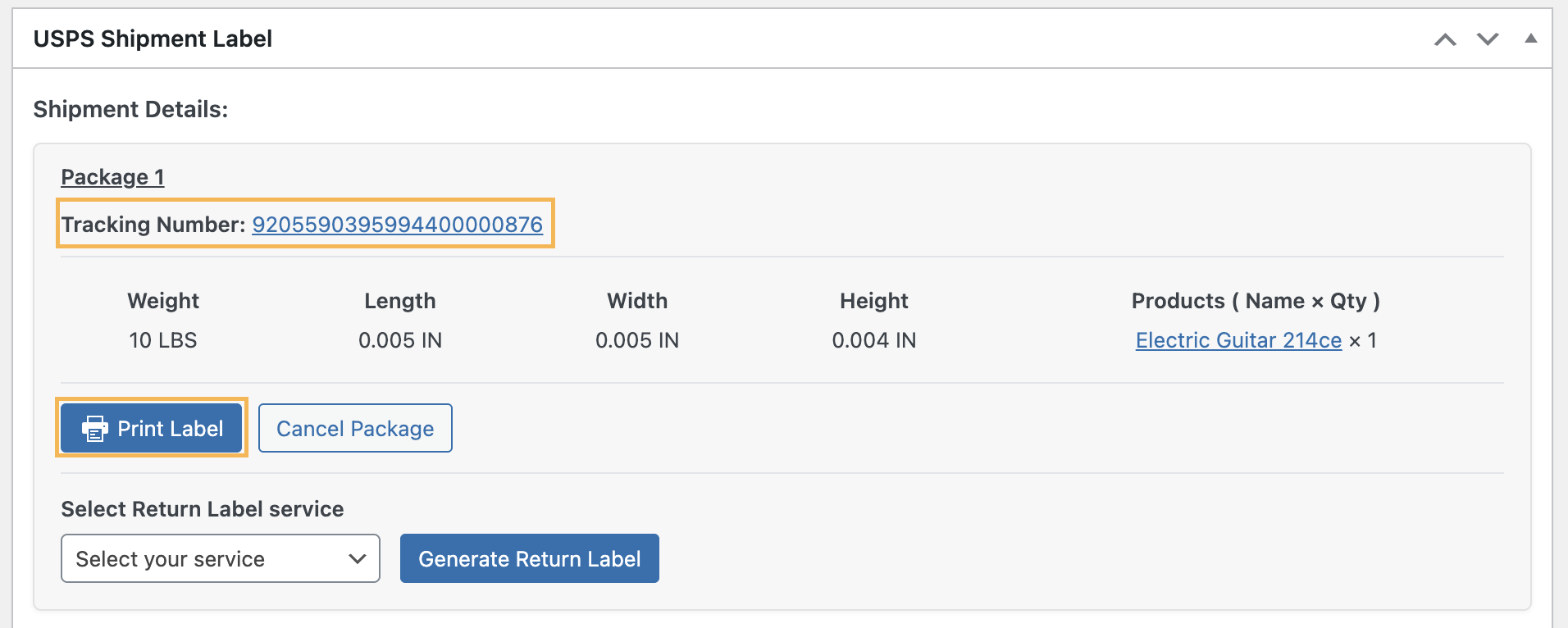Cancel the package using Cancel Package
This screenshot has height=628, width=1568.
point(354,428)
